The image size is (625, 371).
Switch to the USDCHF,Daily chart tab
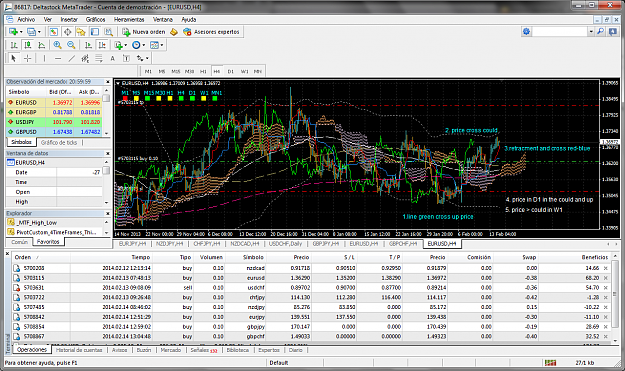tap(285, 243)
